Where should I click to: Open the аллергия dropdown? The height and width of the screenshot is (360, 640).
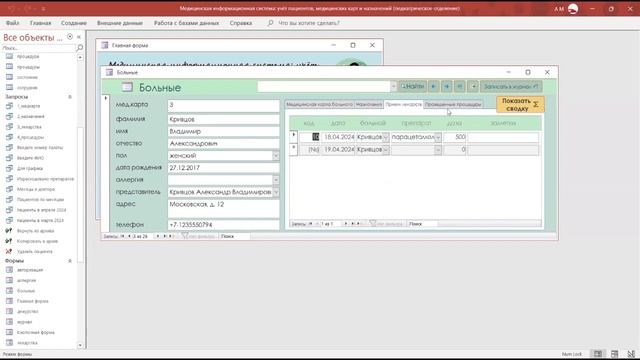click(276, 180)
